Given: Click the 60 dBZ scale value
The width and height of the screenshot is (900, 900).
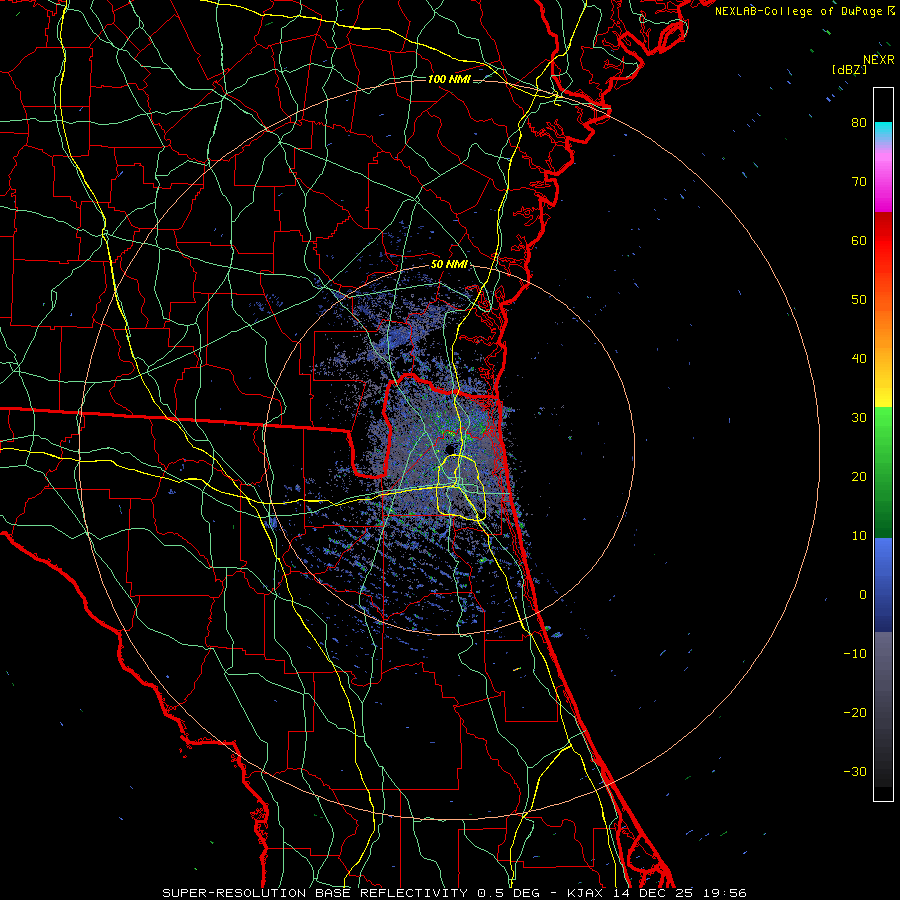Looking at the screenshot, I should click(x=859, y=240).
